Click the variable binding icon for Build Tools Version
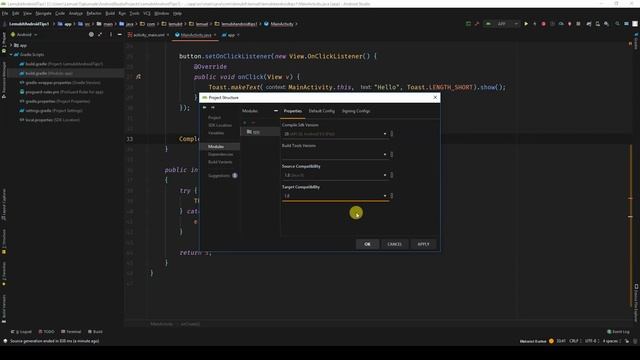Screen dimensions: 640x360 pyautogui.click(x=392, y=154)
